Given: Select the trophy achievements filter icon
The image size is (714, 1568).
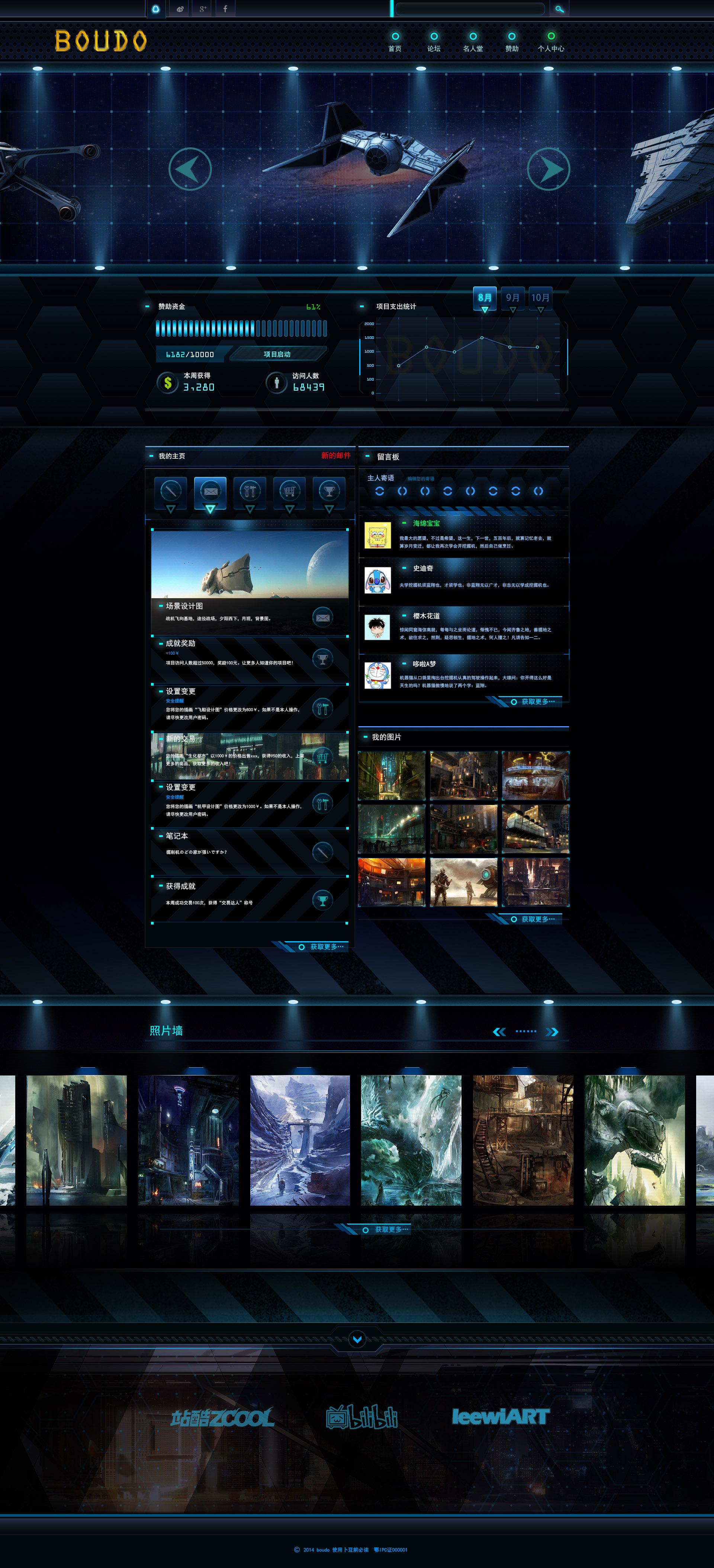Looking at the screenshot, I should click(329, 491).
